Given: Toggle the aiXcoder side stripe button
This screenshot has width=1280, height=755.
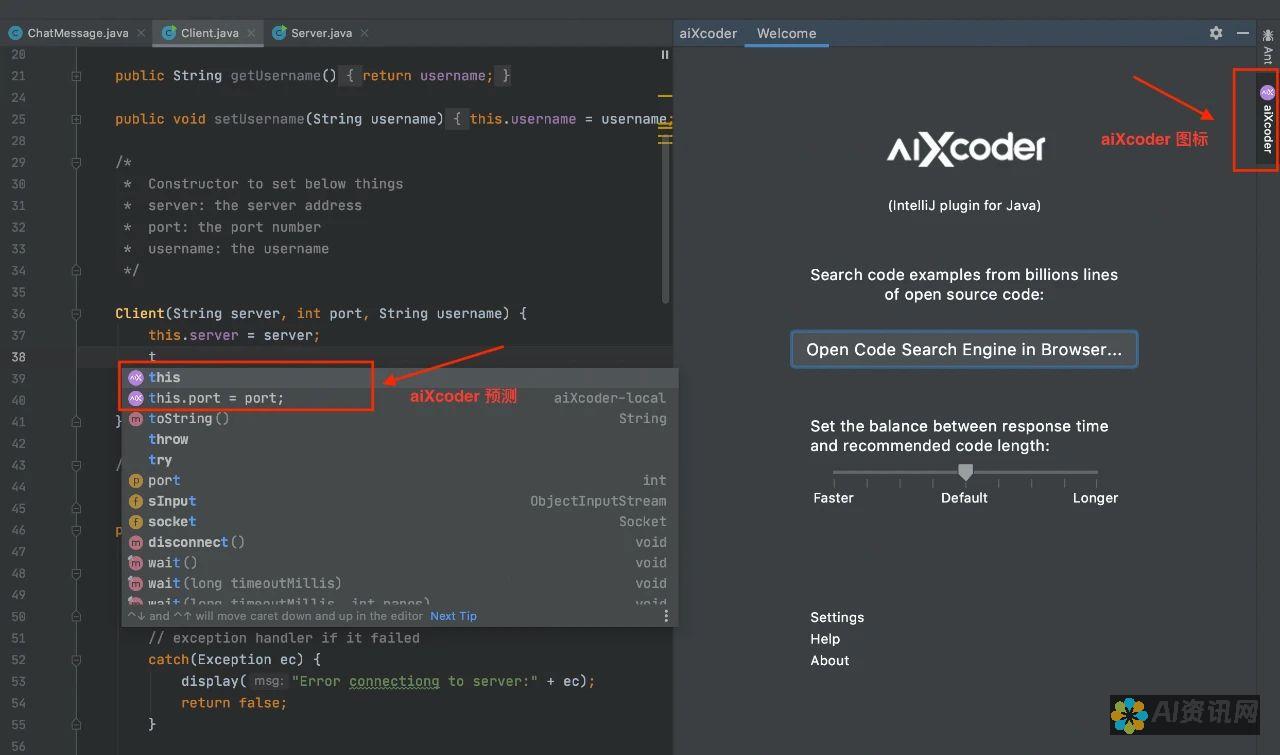Looking at the screenshot, I should [1268, 119].
